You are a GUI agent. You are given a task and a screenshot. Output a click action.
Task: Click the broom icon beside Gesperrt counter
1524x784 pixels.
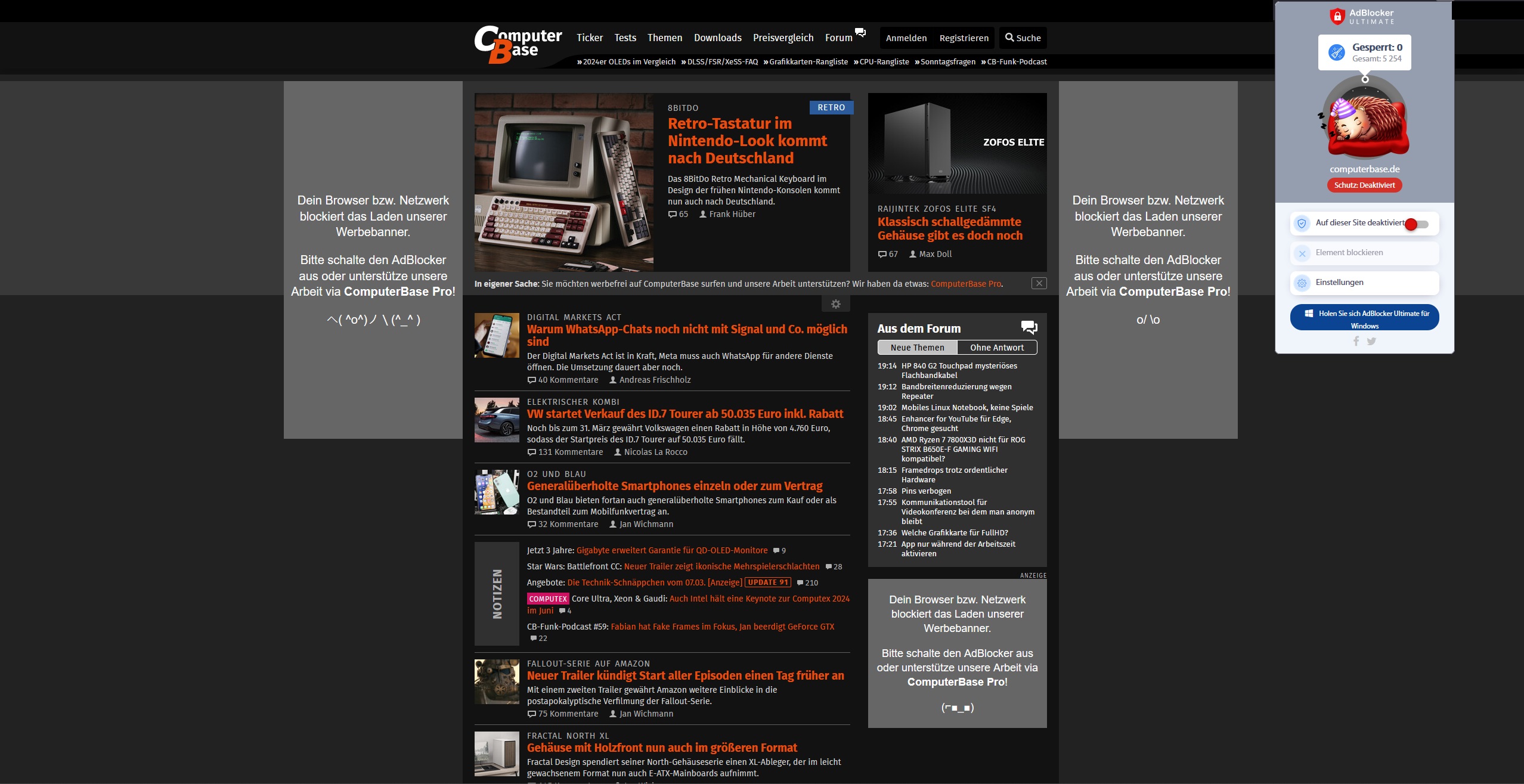pos(1337,52)
